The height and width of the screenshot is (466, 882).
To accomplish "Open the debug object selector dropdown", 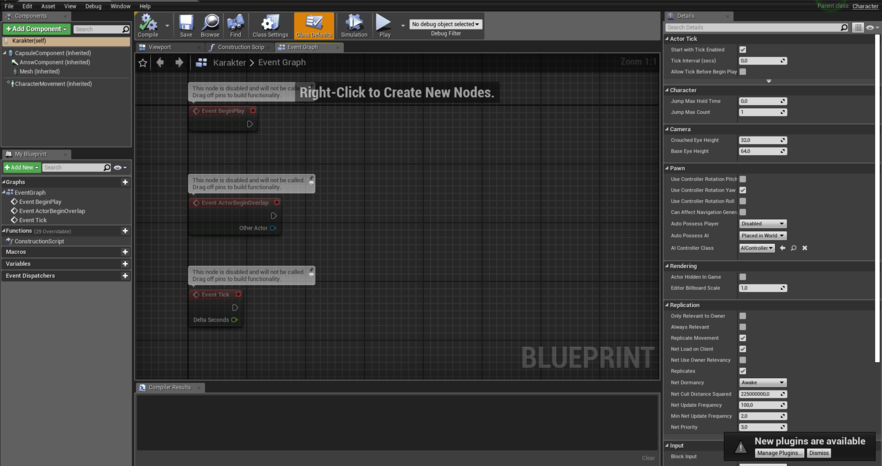I will coord(446,24).
